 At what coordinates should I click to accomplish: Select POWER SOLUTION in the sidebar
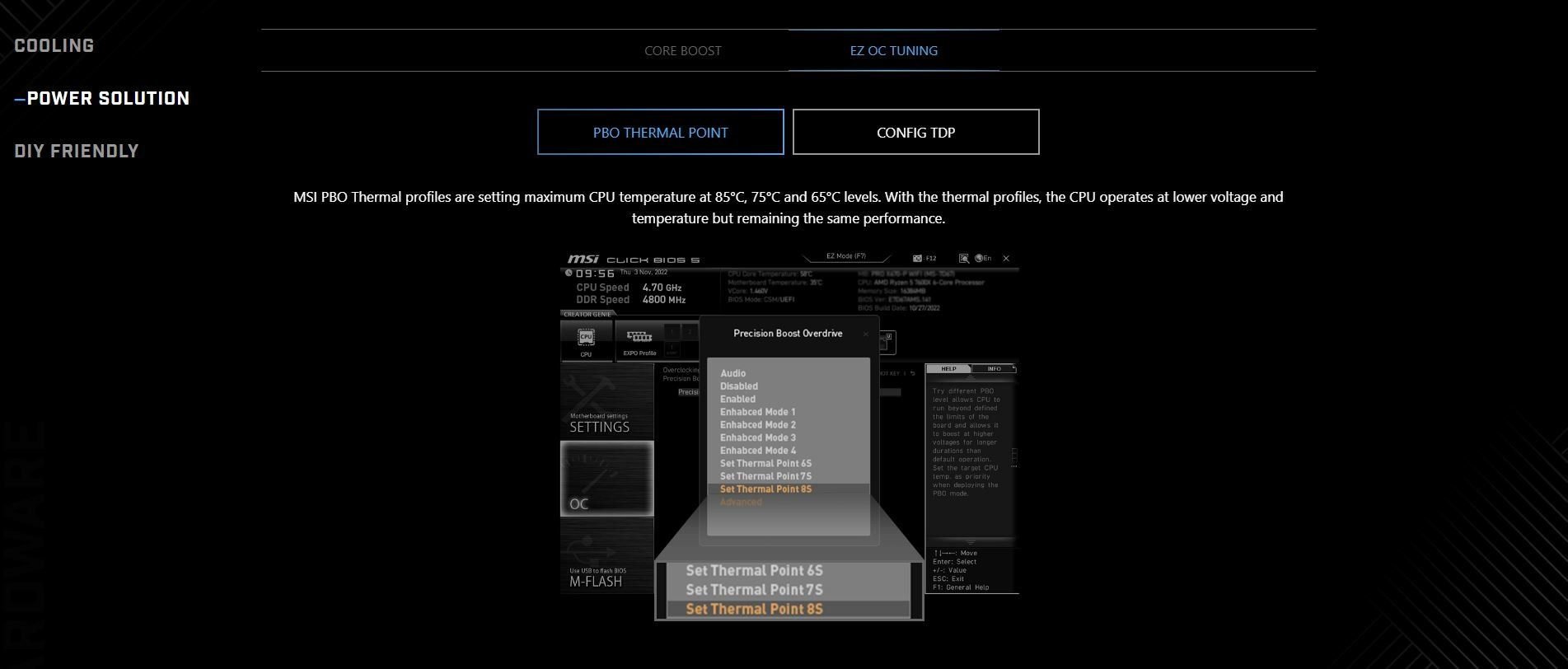108,98
